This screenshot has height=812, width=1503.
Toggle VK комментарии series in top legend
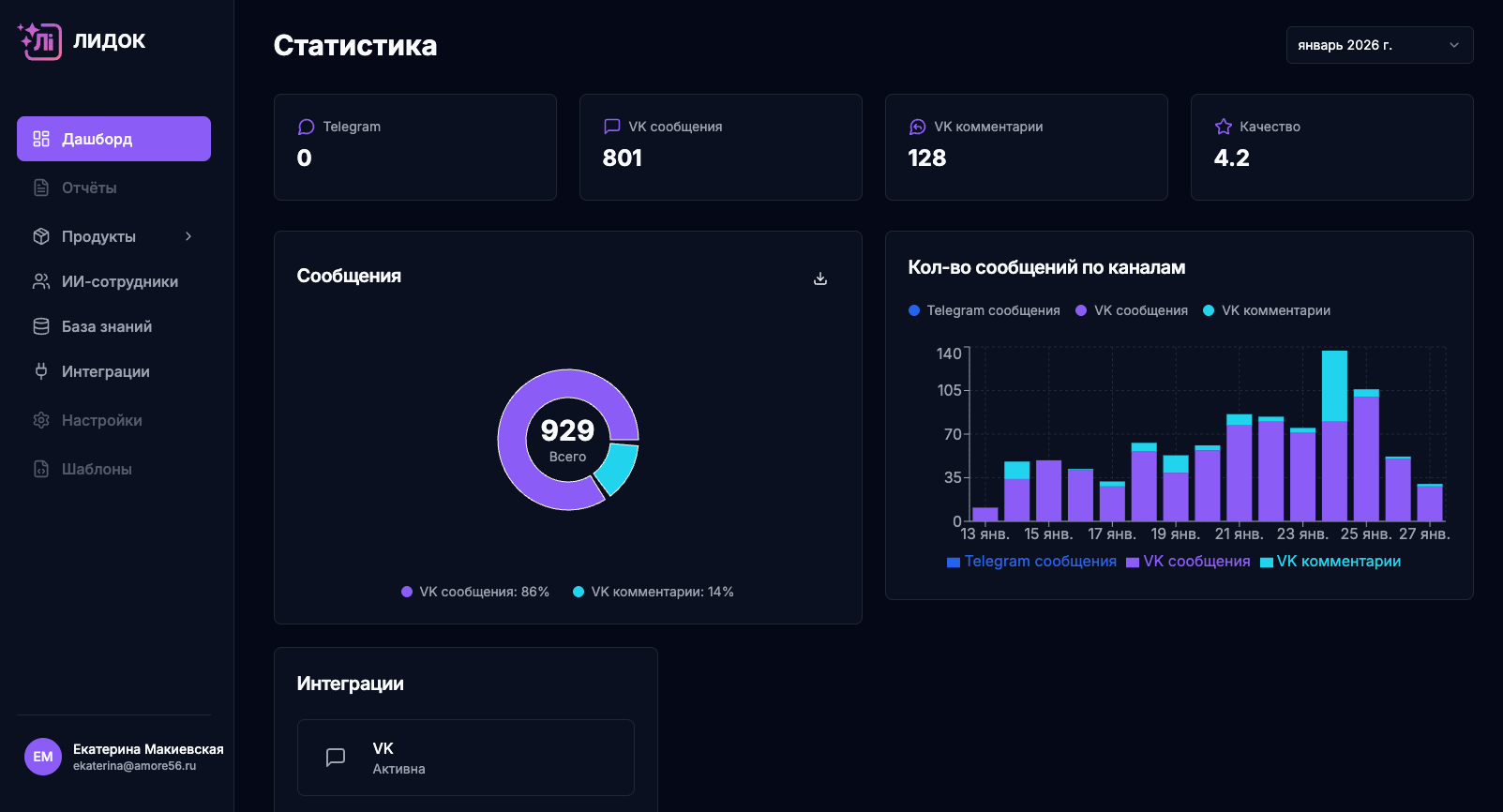(1267, 310)
